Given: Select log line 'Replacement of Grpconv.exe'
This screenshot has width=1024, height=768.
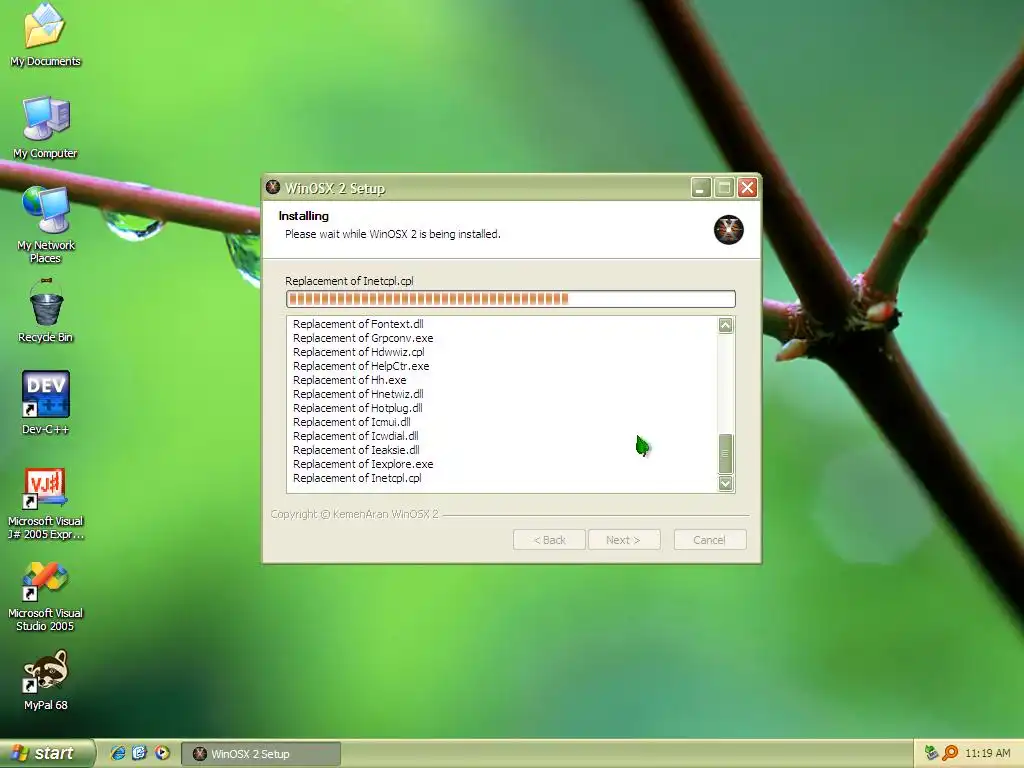Looking at the screenshot, I should pos(363,338).
